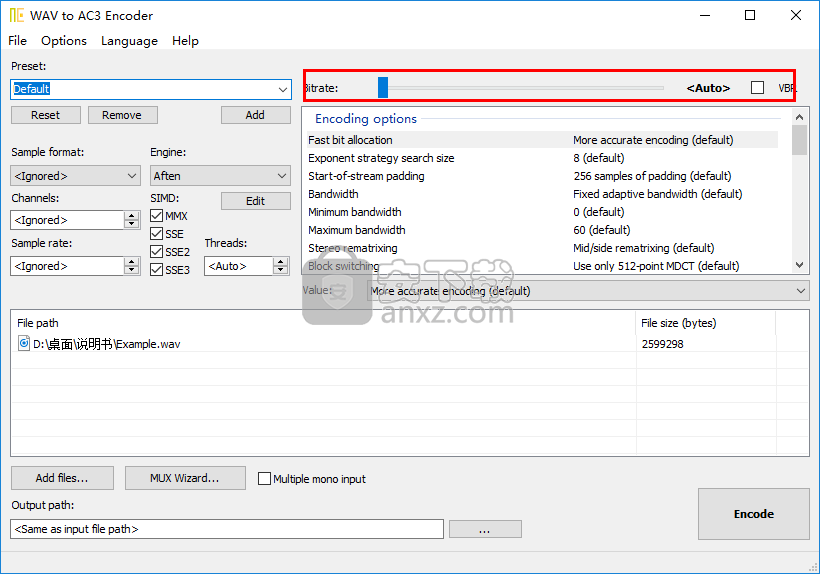820x574 pixels.
Task: Click the Example.wav file icon in list
Action: tap(24, 343)
